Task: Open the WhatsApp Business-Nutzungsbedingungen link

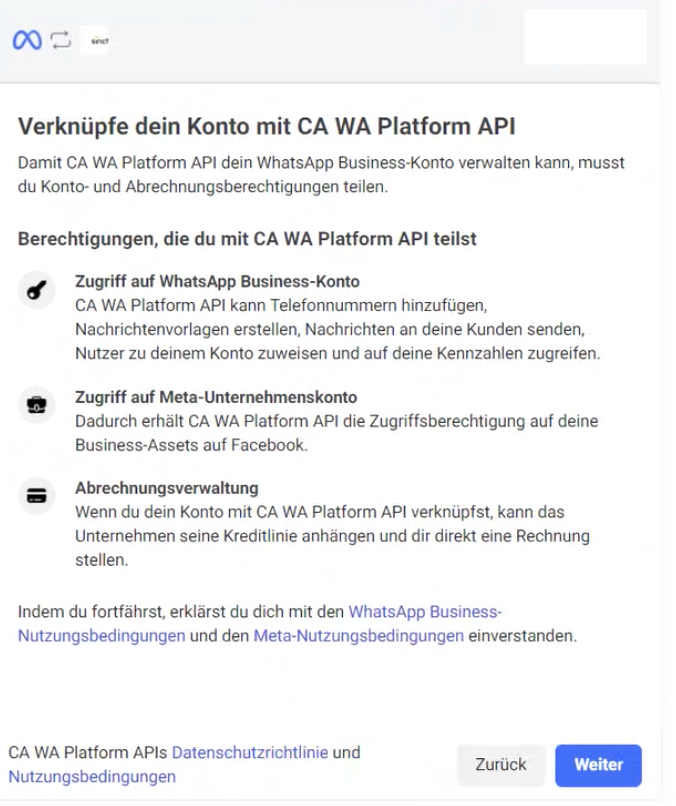Action: 260,624
